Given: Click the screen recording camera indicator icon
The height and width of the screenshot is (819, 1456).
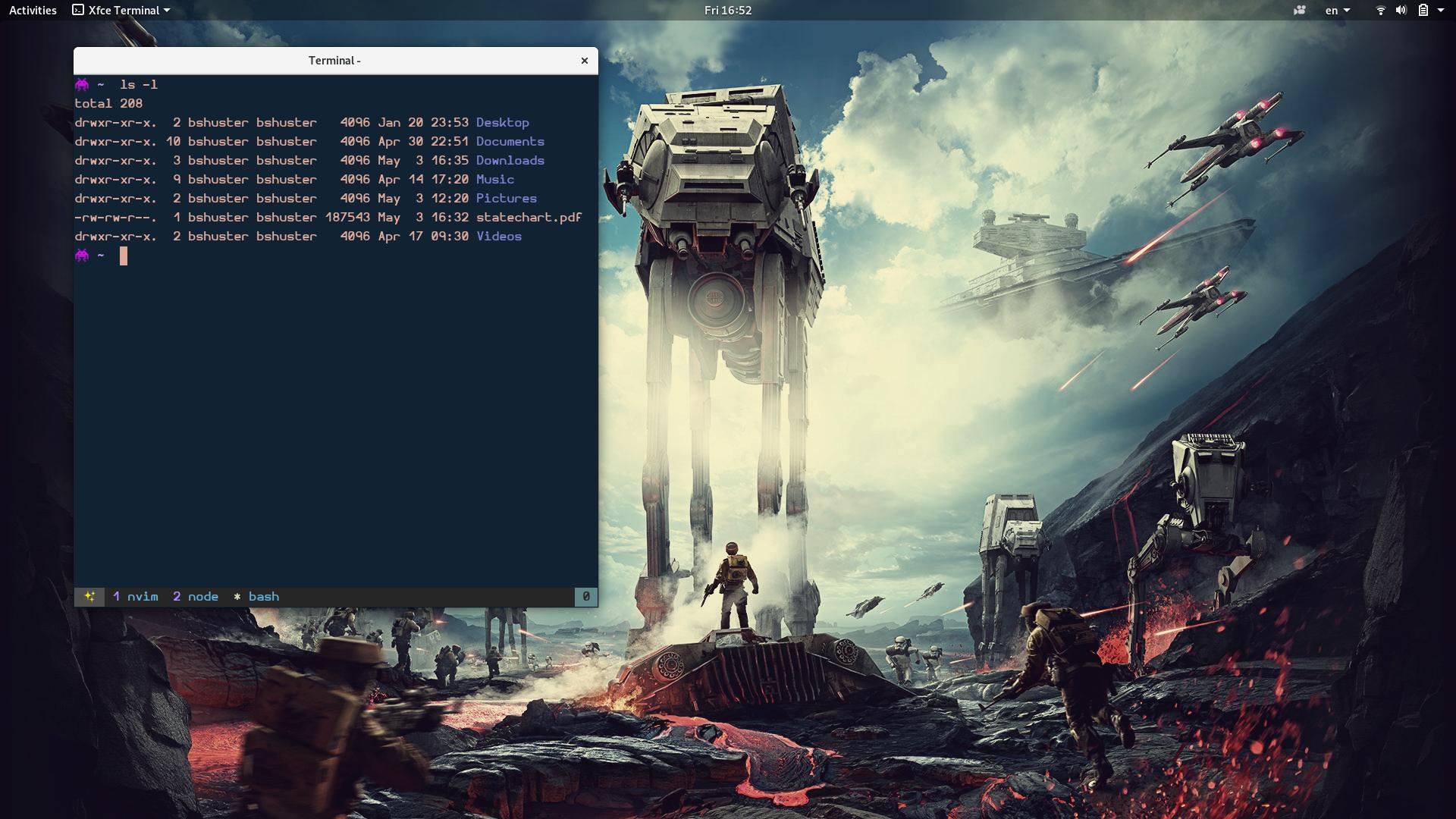Looking at the screenshot, I should pyautogui.click(x=1300, y=11).
